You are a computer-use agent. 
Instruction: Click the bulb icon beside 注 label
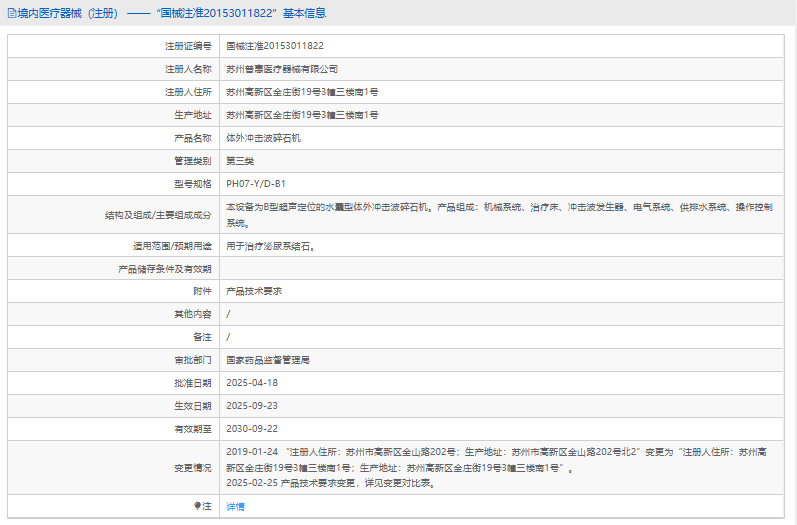tap(197, 506)
